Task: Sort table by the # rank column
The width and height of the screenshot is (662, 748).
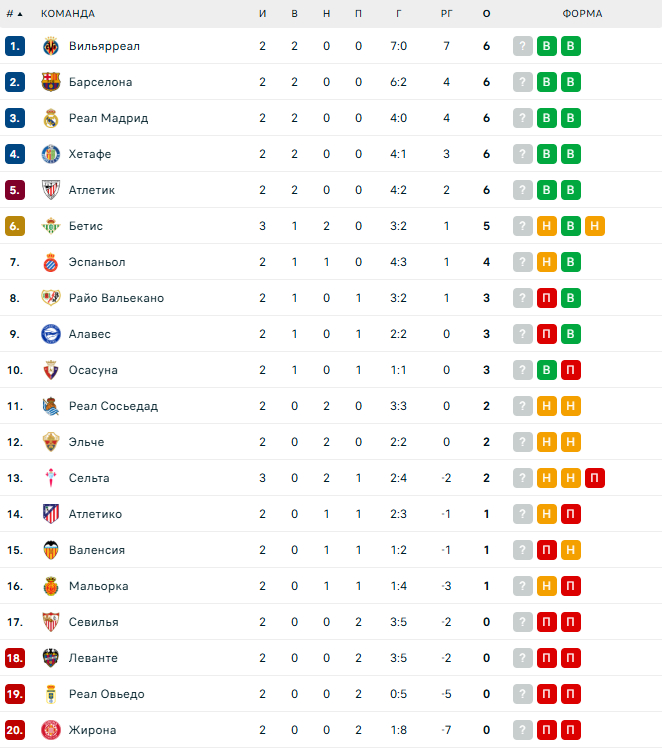Action: [x=14, y=14]
